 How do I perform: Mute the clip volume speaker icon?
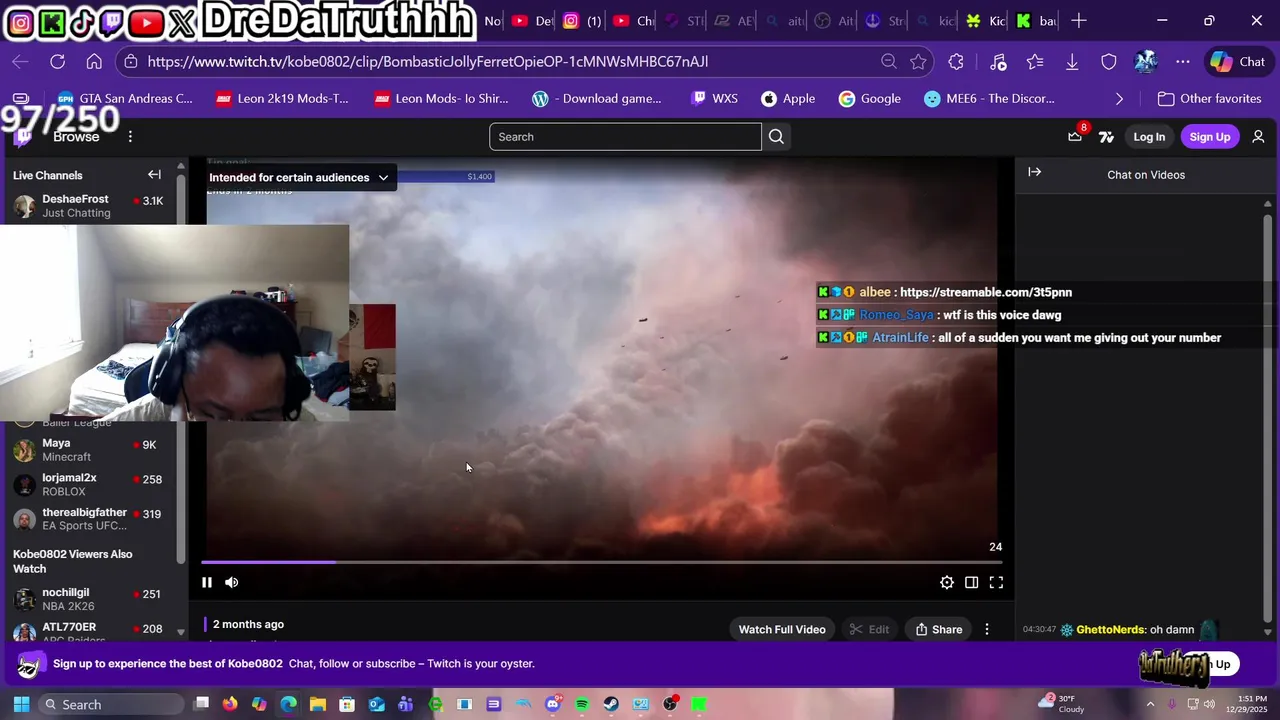click(231, 582)
